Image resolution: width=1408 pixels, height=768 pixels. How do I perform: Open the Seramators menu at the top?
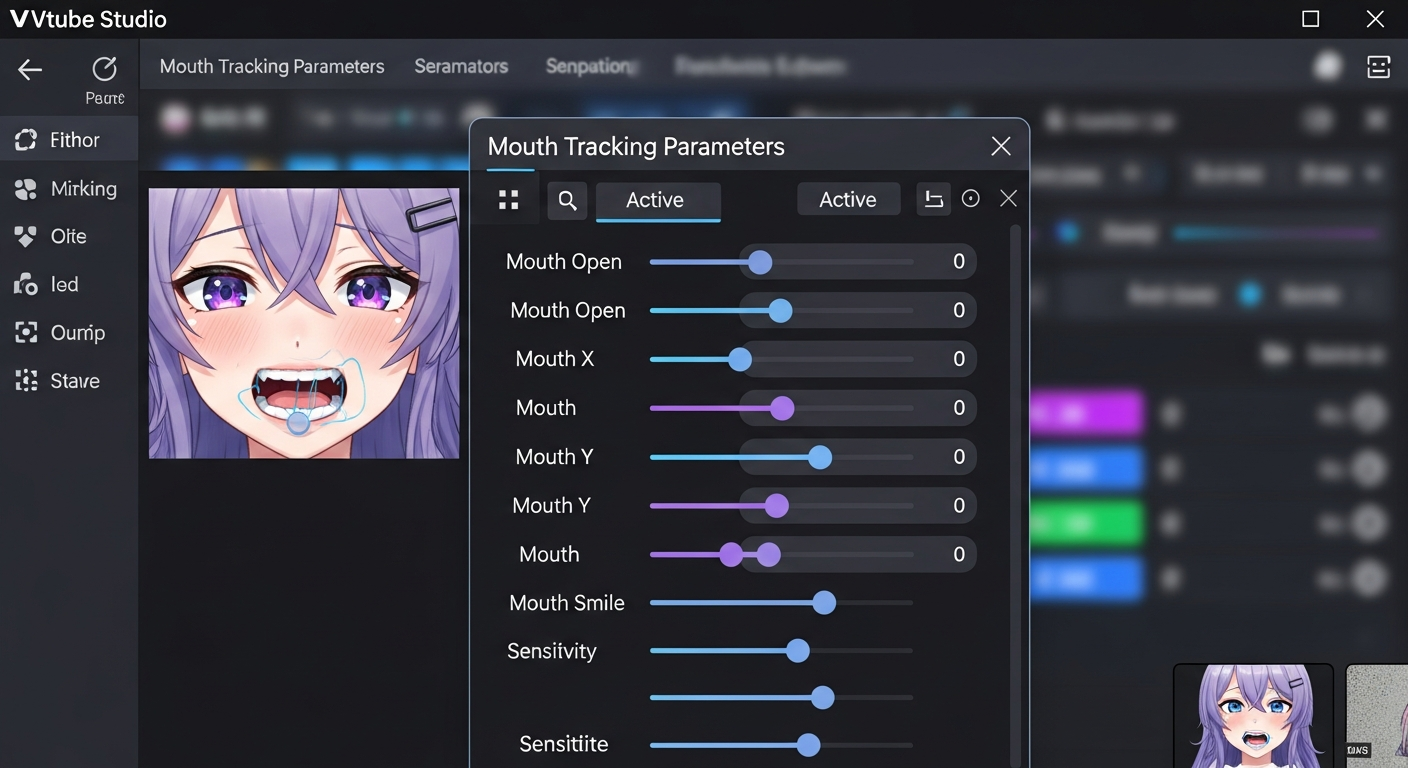pyautogui.click(x=461, y=66)
